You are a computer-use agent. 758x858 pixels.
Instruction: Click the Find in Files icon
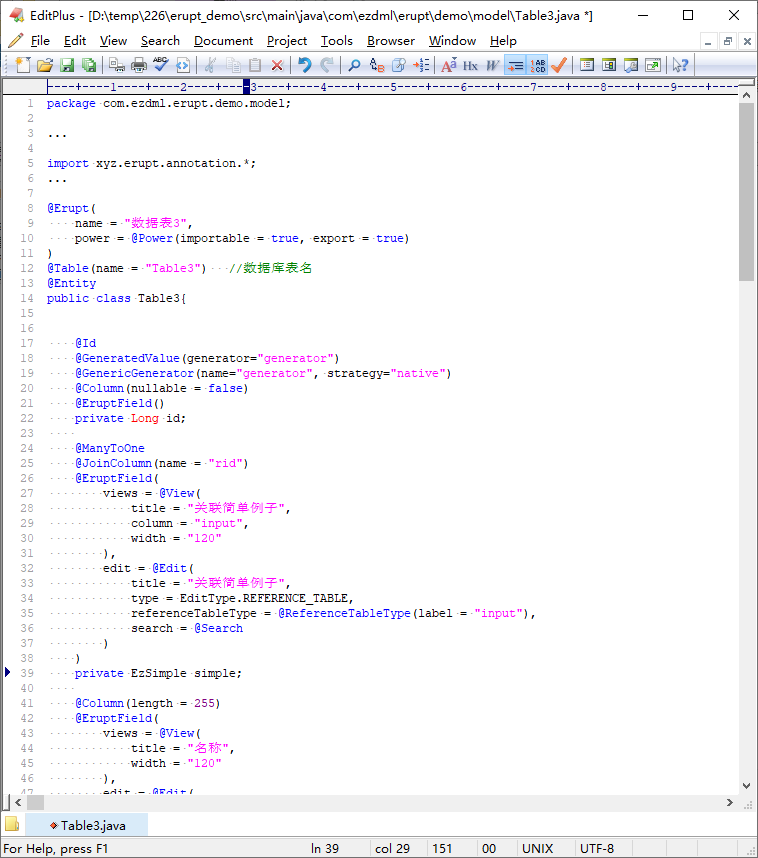[399, 65]
